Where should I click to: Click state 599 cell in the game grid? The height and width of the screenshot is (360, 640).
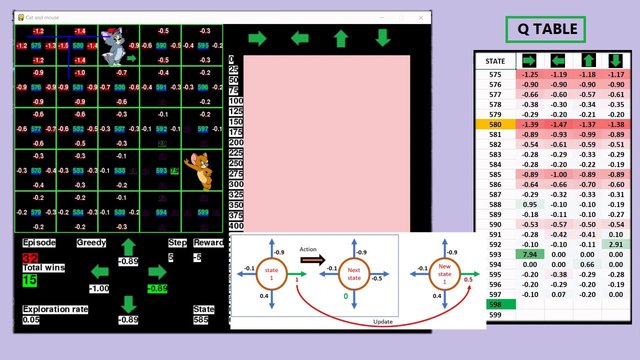(x=202, y=212)
